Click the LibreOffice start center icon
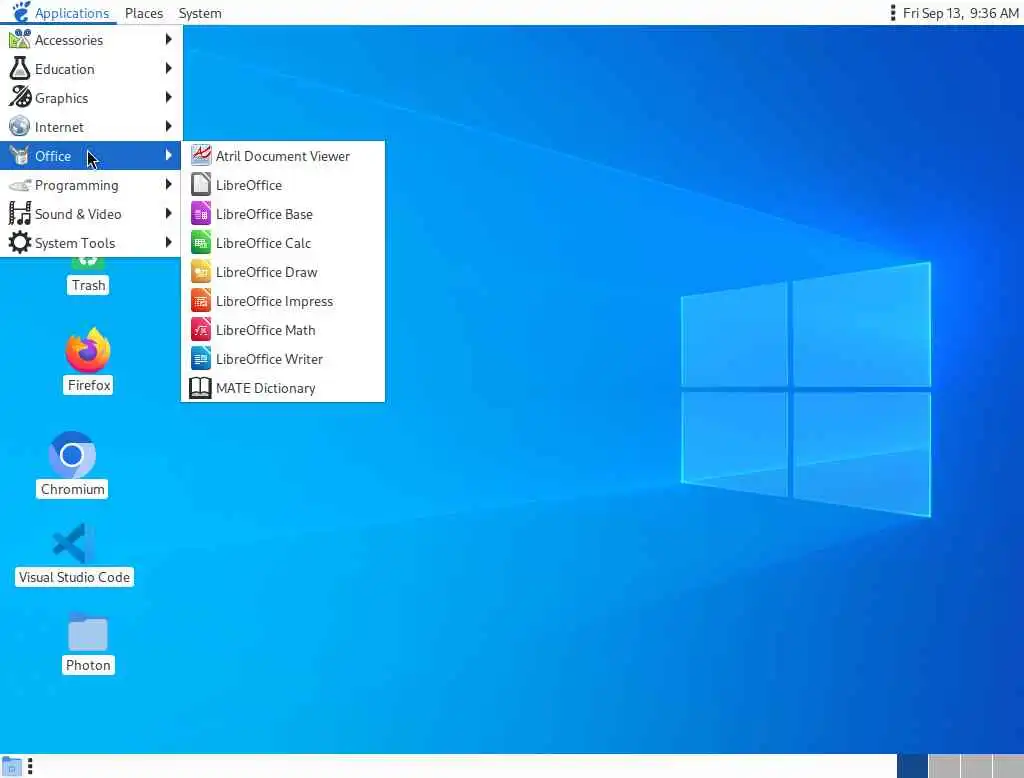This screenshot has height=778, width=1024. 200,185
